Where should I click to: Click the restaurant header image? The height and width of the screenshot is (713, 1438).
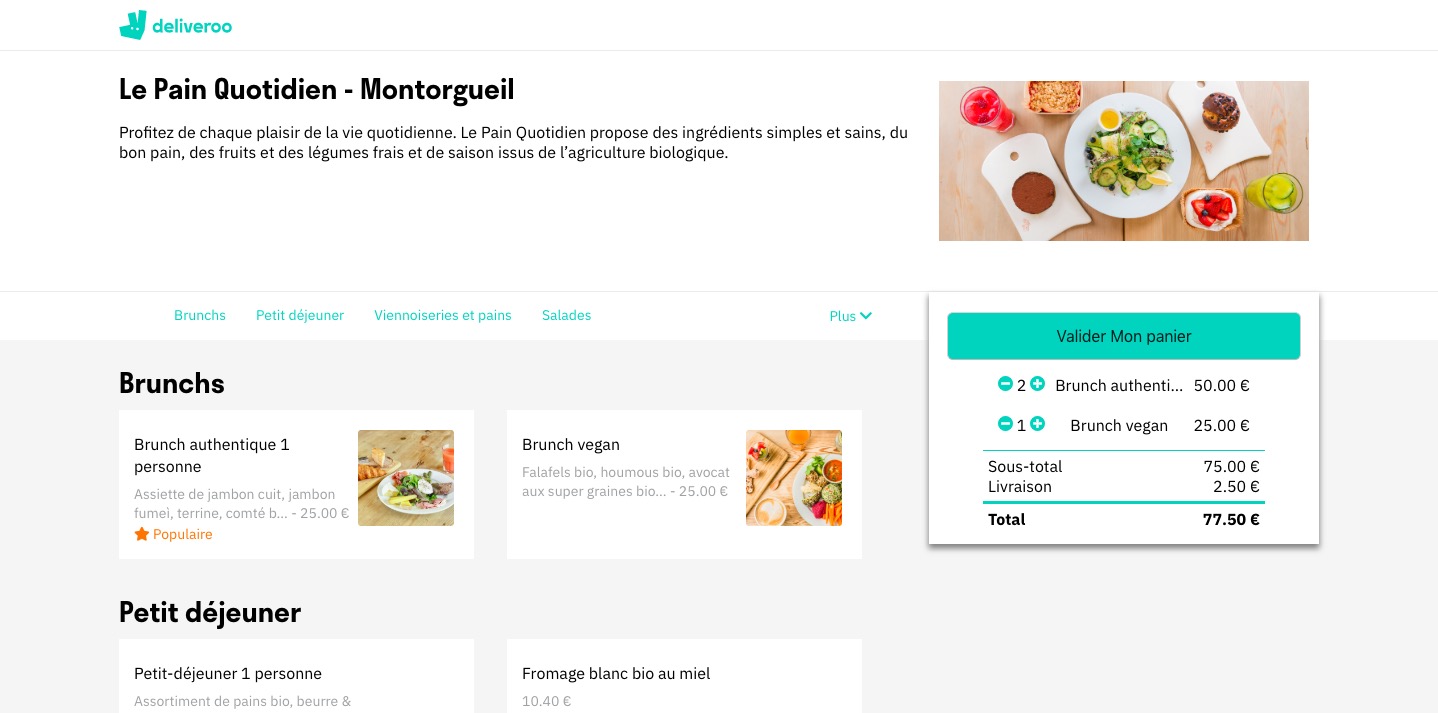pos(1123,160)
